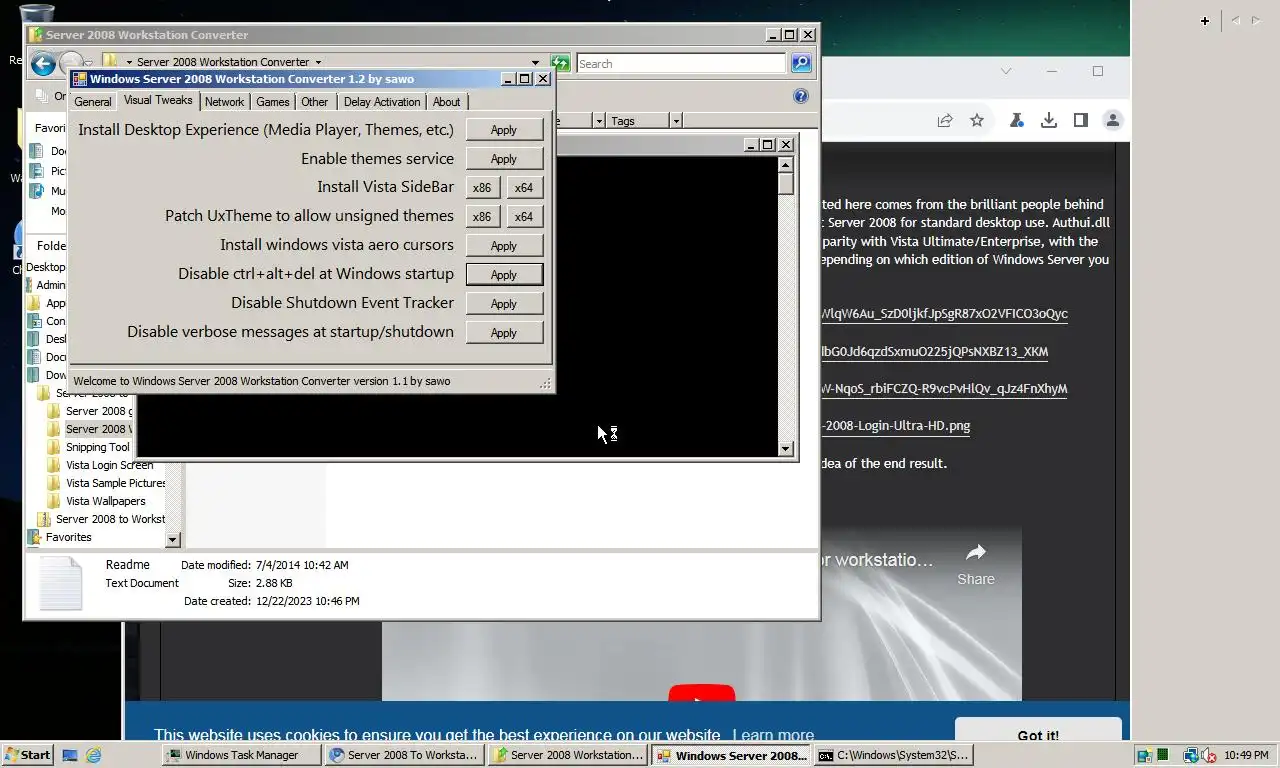Click the plus icon at top right
Image resolution: width=1280 pixels, height=768 pixels.
(1205, 20)
